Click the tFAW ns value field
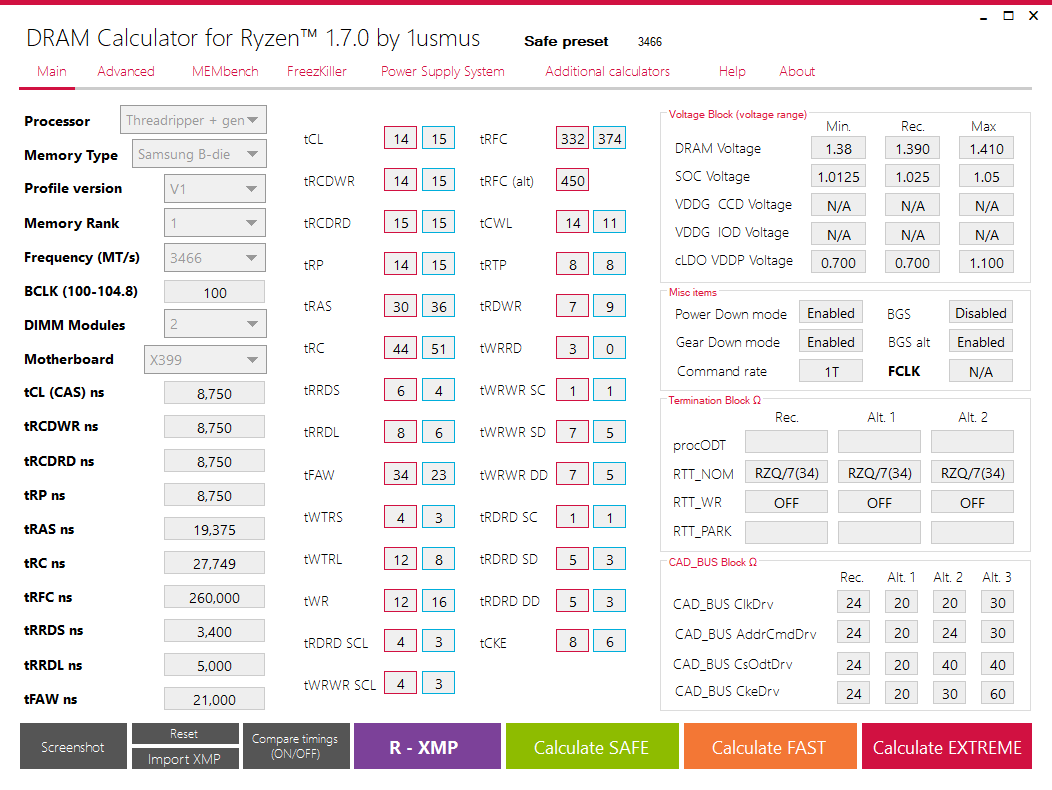The width and height of the screenshot is (1052, 790). 215,699
